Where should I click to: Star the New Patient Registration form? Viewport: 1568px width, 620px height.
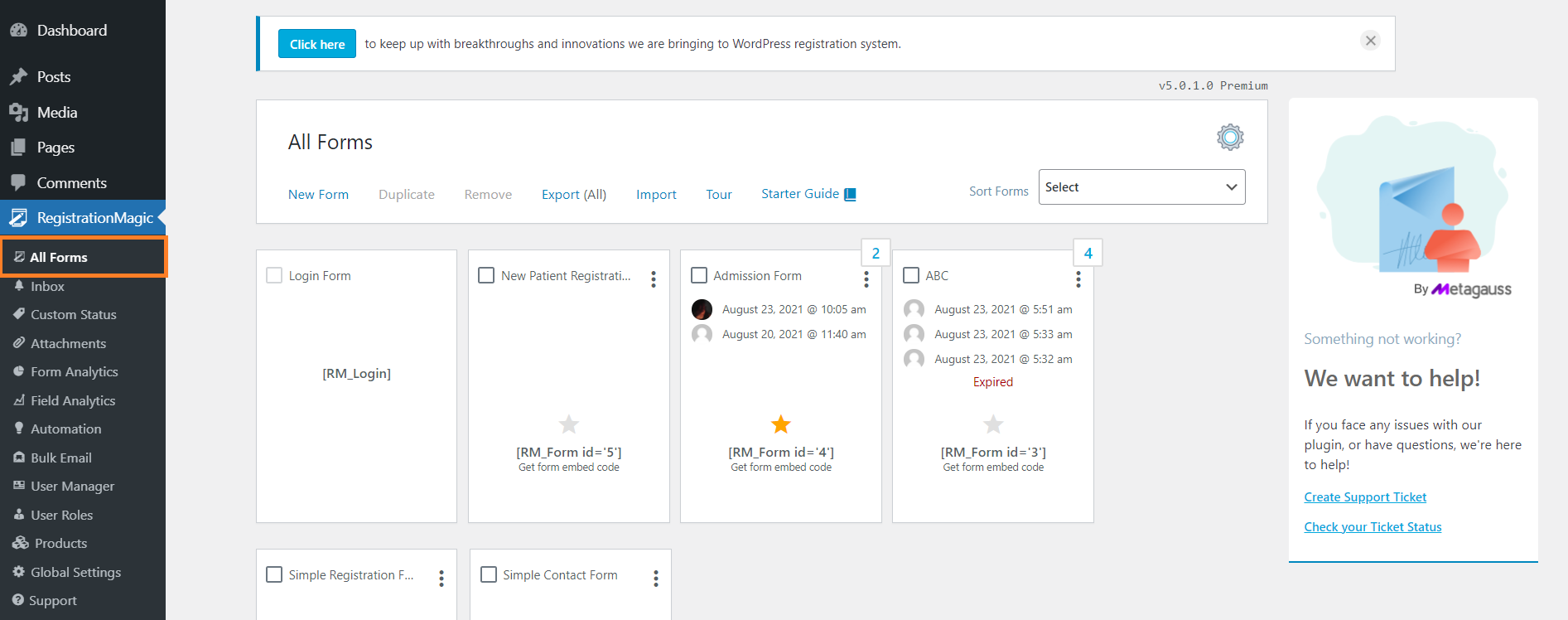[x=568, y=424]
